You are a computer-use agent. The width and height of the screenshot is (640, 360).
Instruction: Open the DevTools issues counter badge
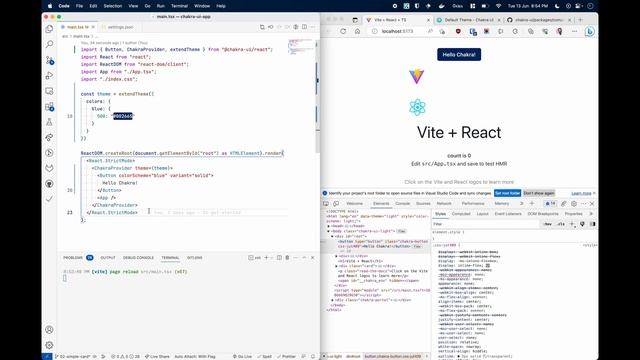551,203
